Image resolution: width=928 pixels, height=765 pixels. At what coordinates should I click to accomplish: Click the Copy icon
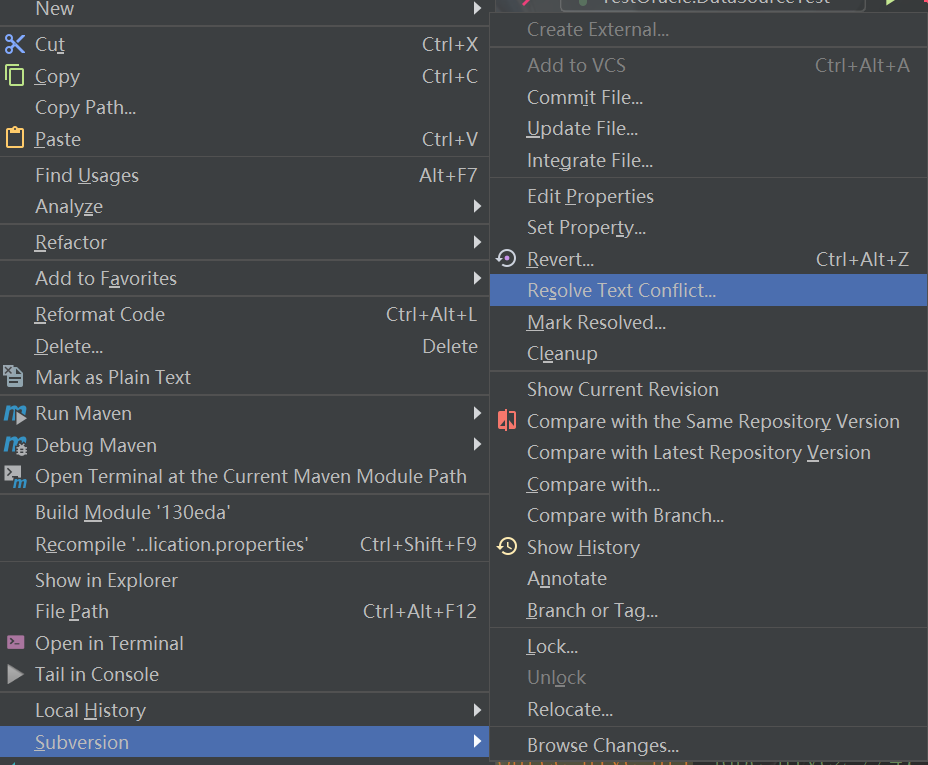point(15,76)
